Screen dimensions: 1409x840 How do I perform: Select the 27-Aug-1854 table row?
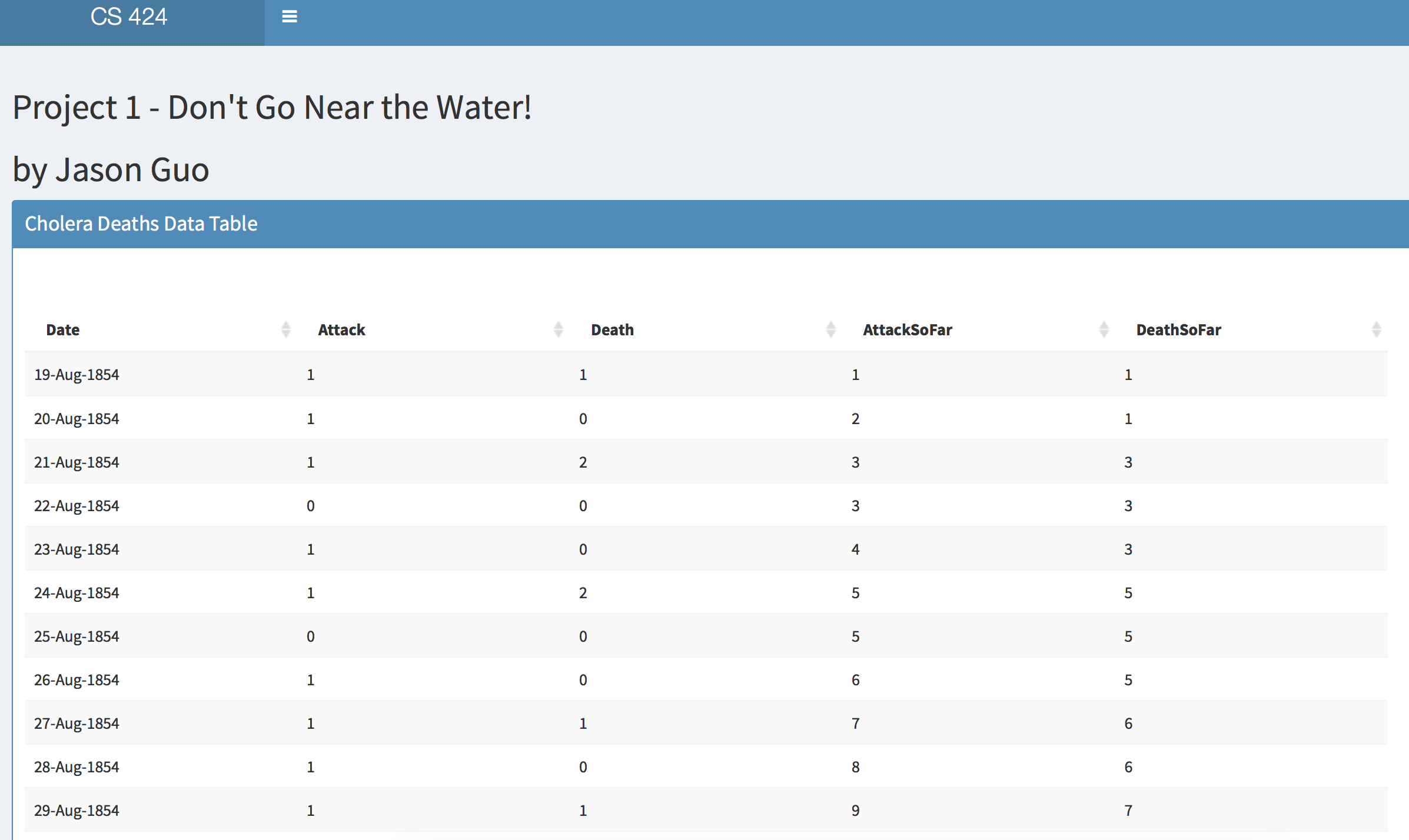(706, 723)
